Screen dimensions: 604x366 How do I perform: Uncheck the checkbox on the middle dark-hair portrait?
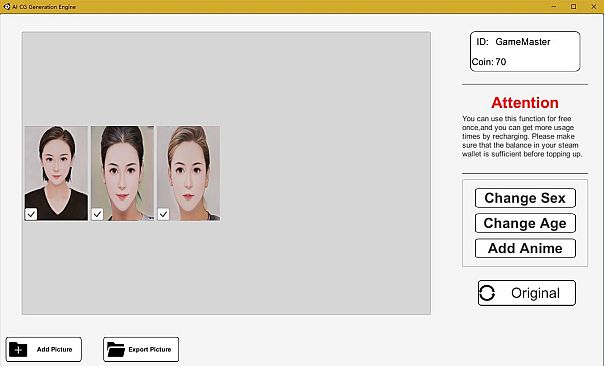tap(97, 214)
